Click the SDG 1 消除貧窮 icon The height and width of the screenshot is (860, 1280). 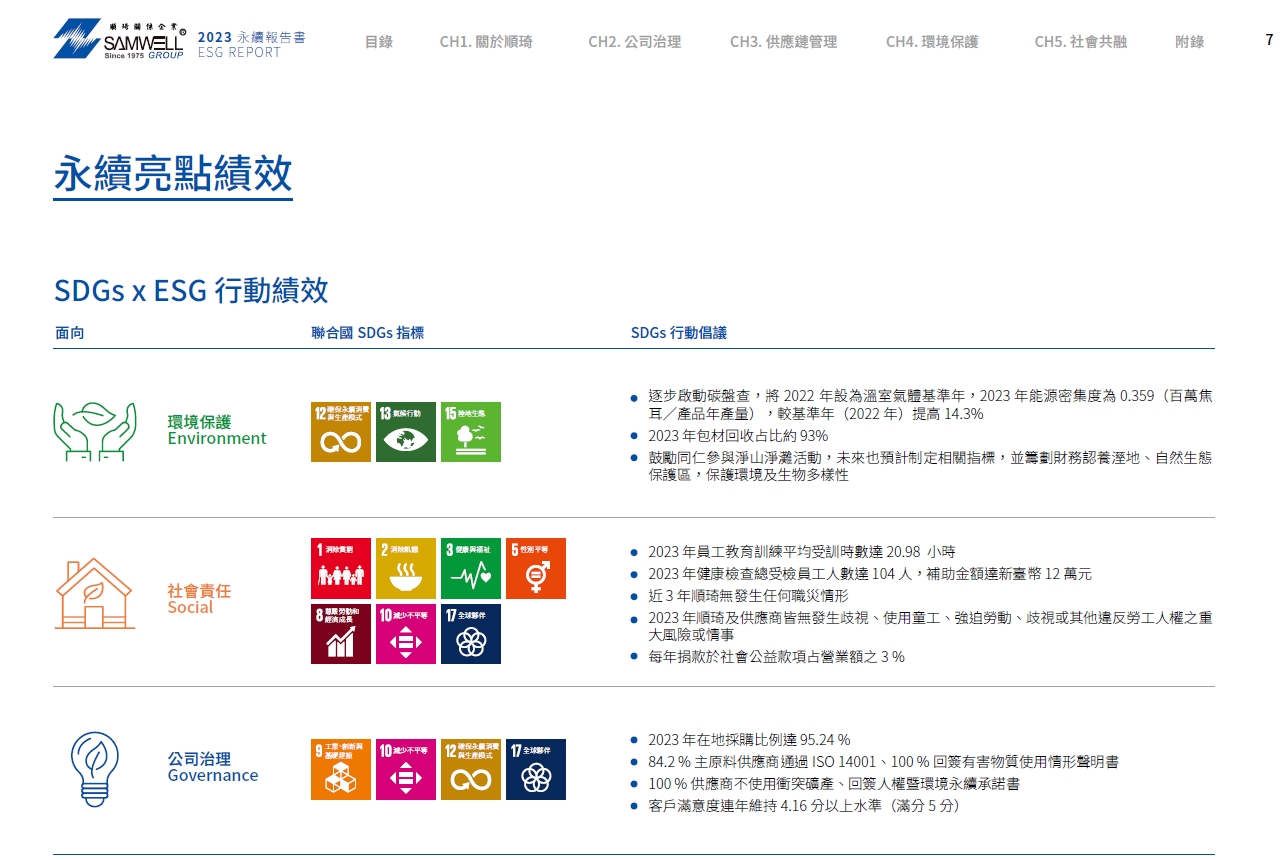coord(341,569)
